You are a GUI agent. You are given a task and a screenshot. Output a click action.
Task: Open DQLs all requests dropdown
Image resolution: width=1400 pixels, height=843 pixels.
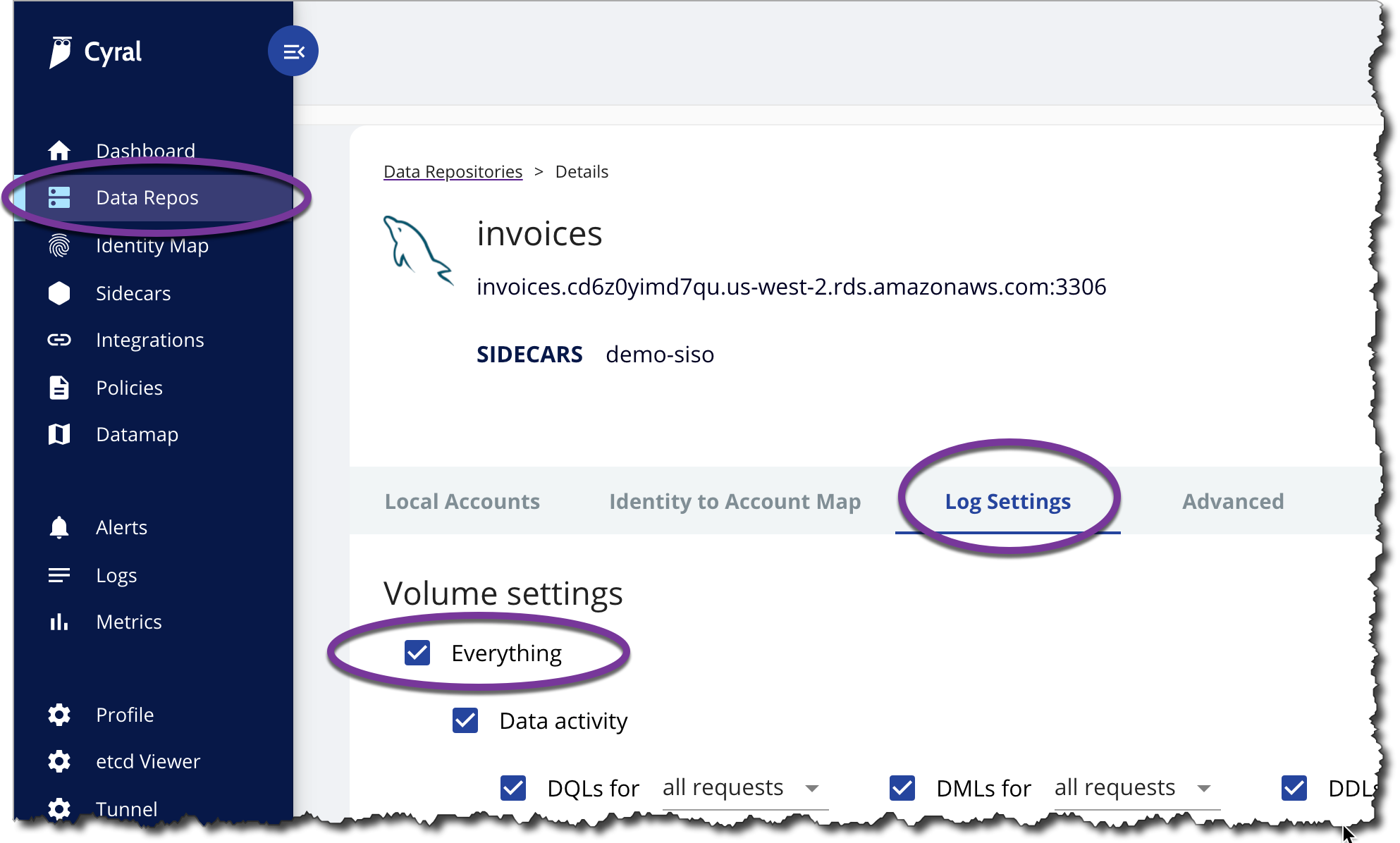coord(745,788)
